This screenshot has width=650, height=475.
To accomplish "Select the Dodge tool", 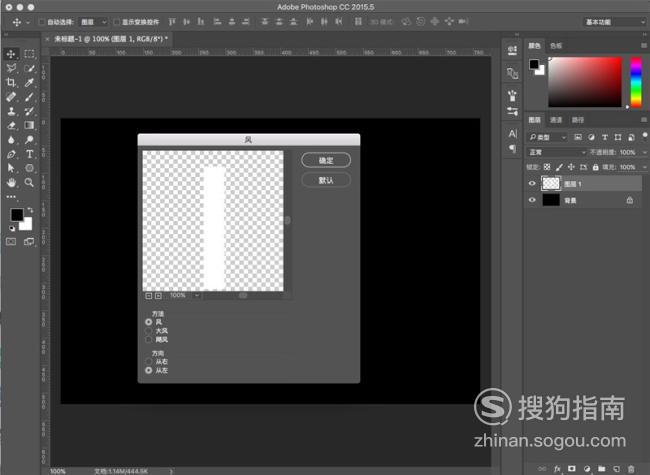I will pyautogui.click(x=29, y=140).
